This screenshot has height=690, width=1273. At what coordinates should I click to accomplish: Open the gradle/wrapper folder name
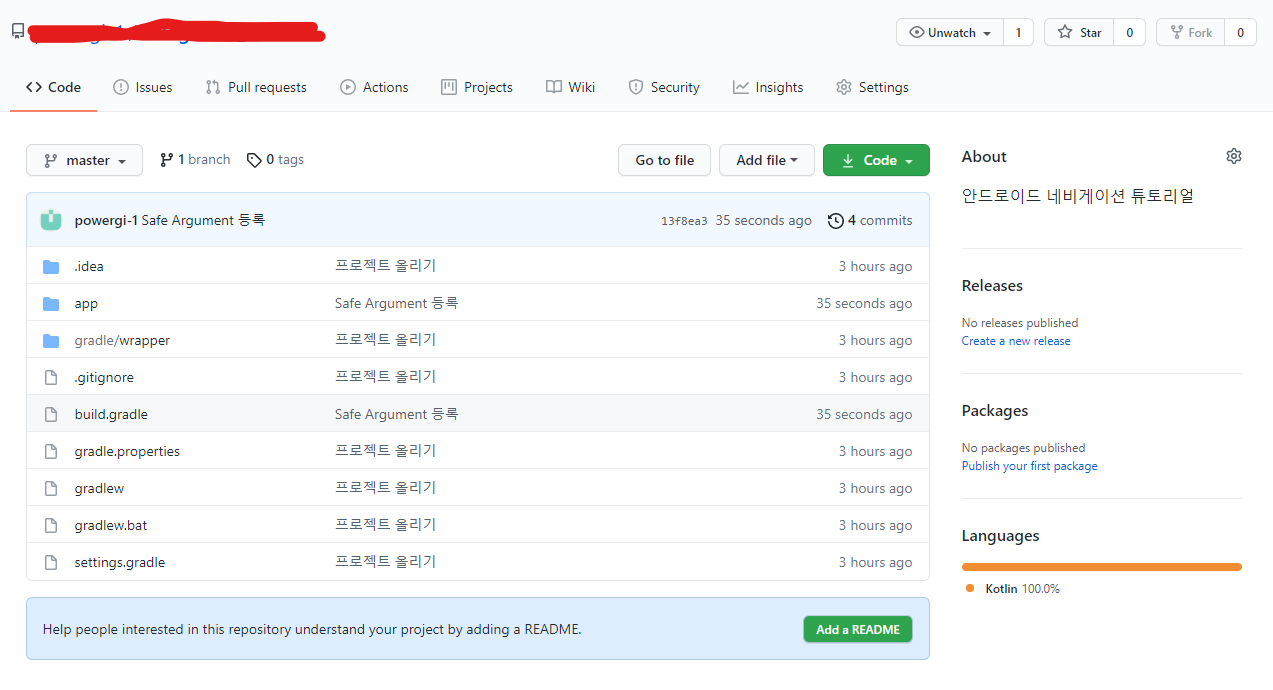pos(122,340)
